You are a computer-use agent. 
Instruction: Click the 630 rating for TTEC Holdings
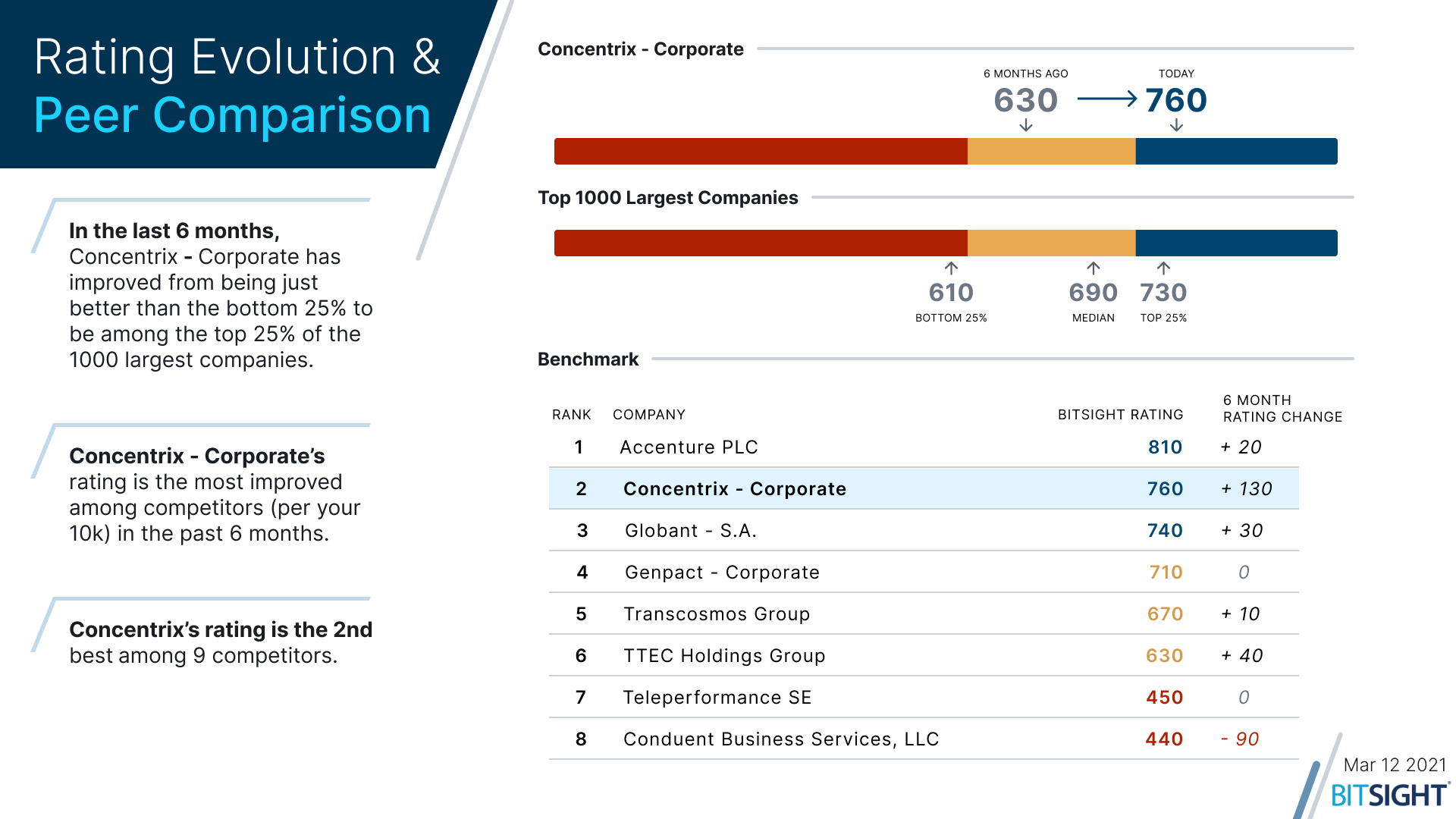[1165, 656]
